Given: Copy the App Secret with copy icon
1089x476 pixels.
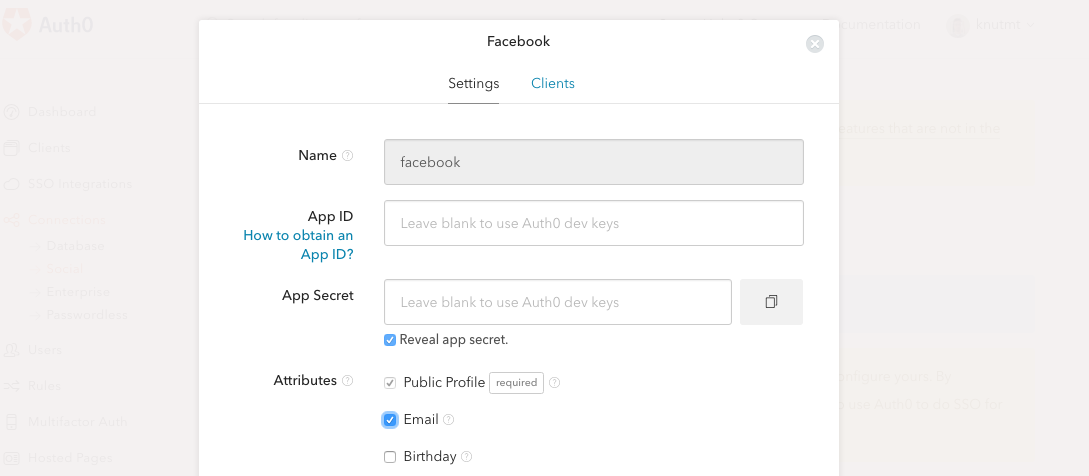Looking at the screenshot, I should point(771,302).
